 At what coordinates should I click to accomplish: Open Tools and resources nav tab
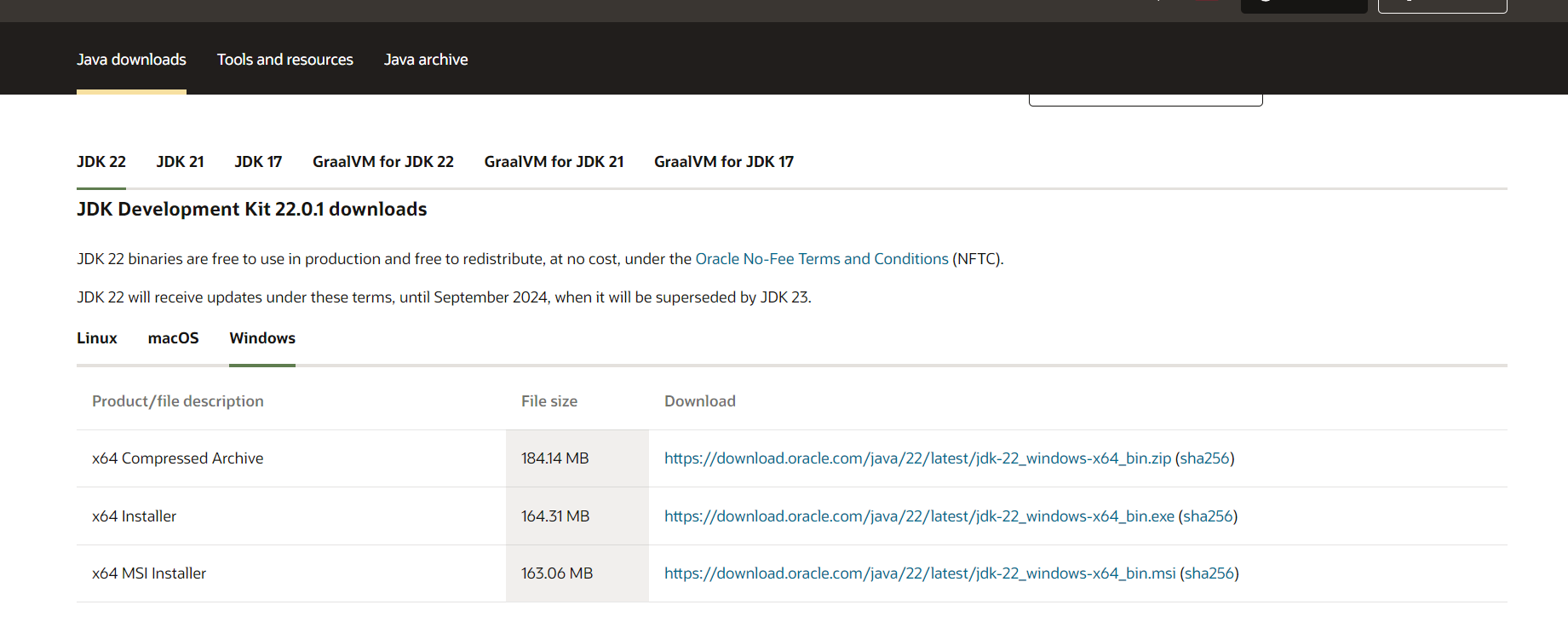(x=284, y=60)
